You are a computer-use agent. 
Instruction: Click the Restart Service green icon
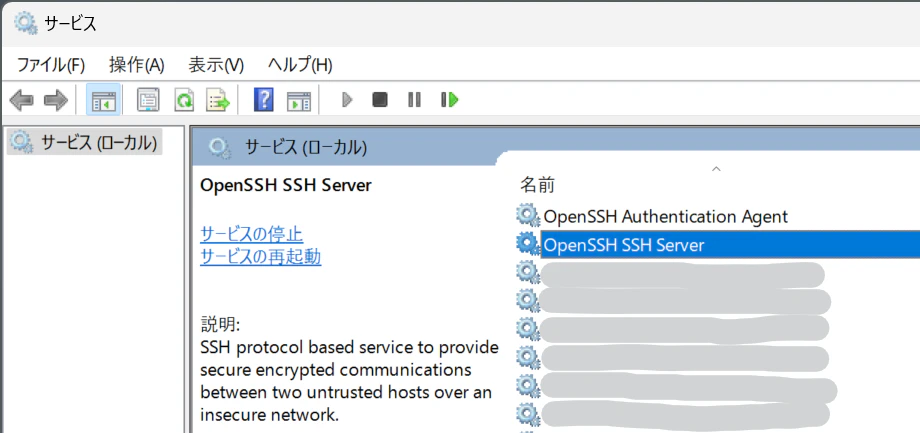click(449, 100)
